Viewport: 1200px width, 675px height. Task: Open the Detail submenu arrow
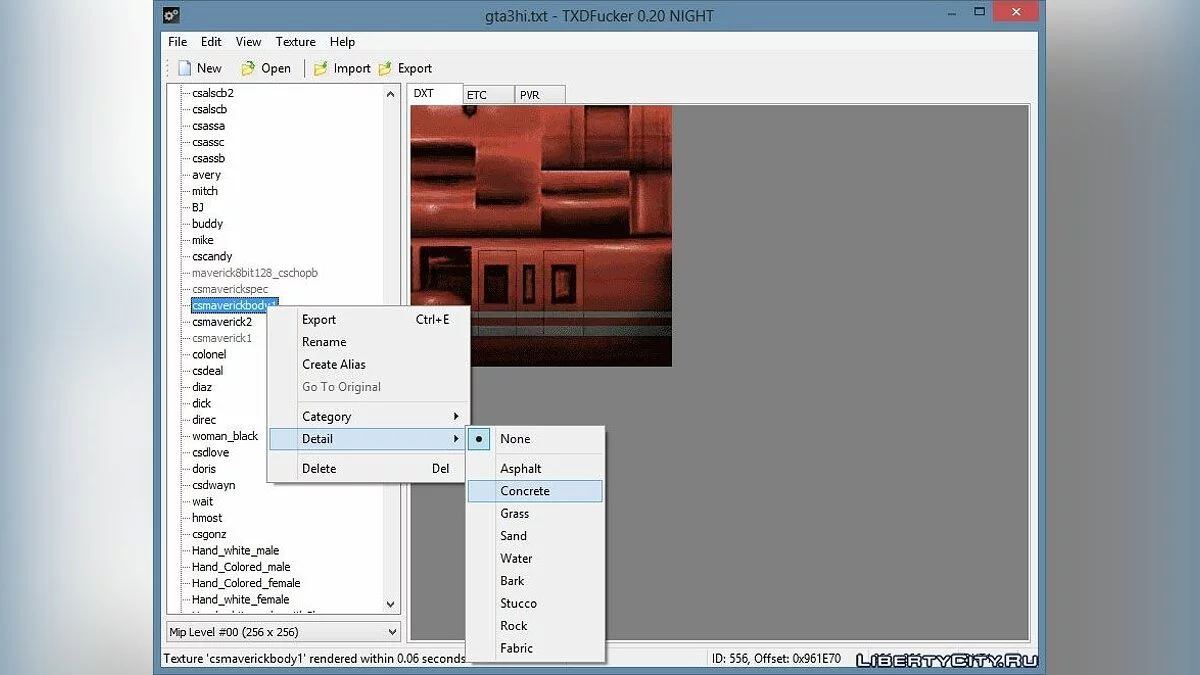456,439
